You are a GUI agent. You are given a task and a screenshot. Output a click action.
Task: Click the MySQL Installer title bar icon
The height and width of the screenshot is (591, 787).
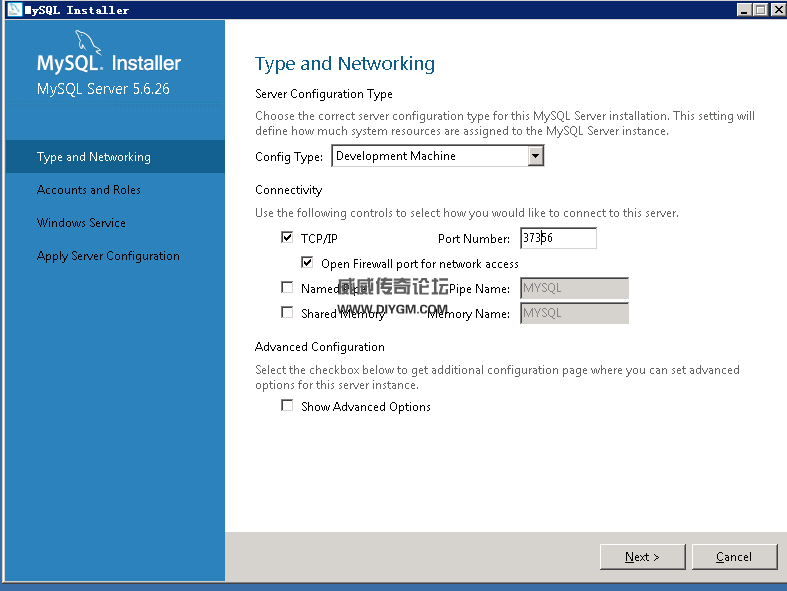pos(15,10)
